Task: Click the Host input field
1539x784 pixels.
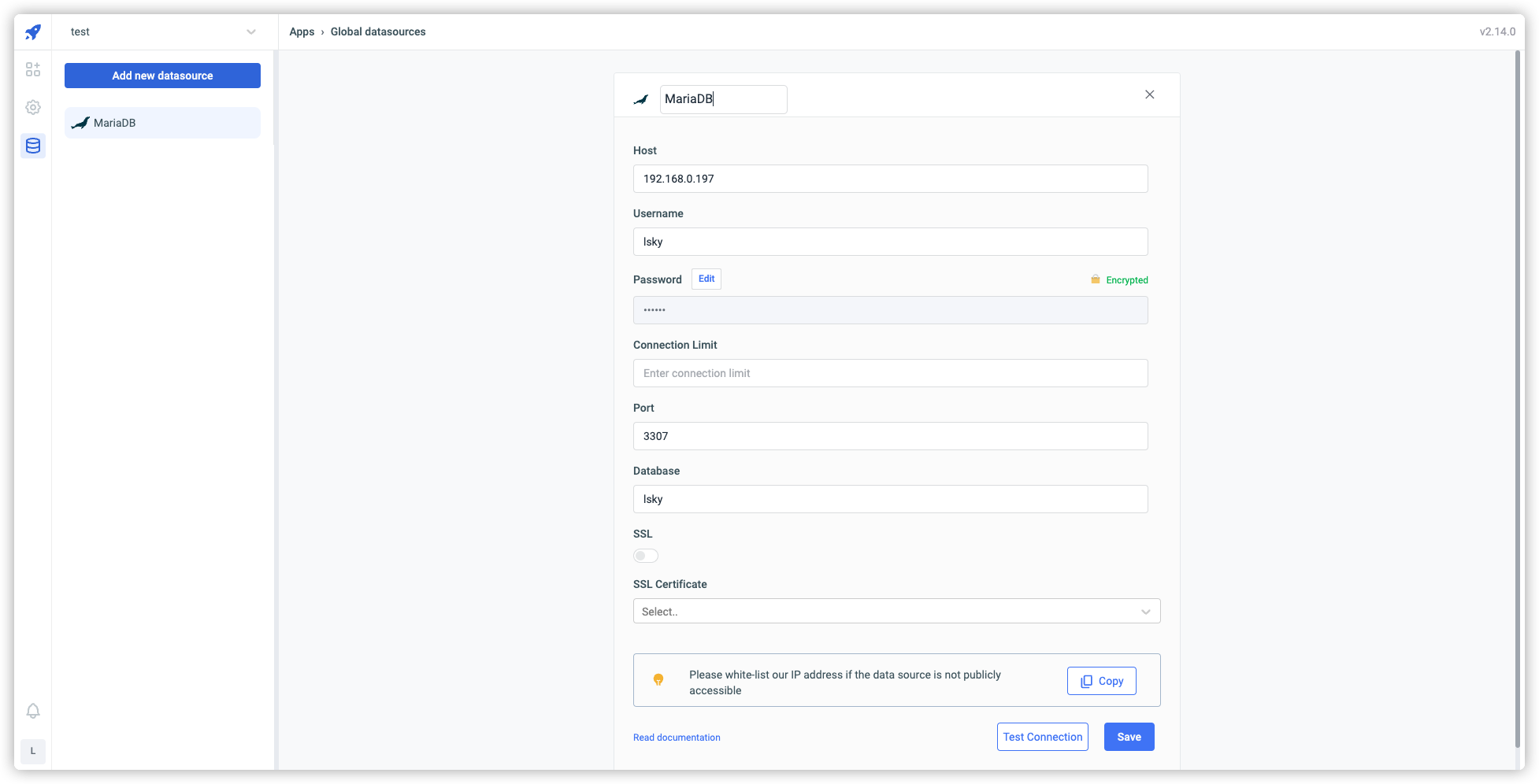Action: tap(890, 179)
